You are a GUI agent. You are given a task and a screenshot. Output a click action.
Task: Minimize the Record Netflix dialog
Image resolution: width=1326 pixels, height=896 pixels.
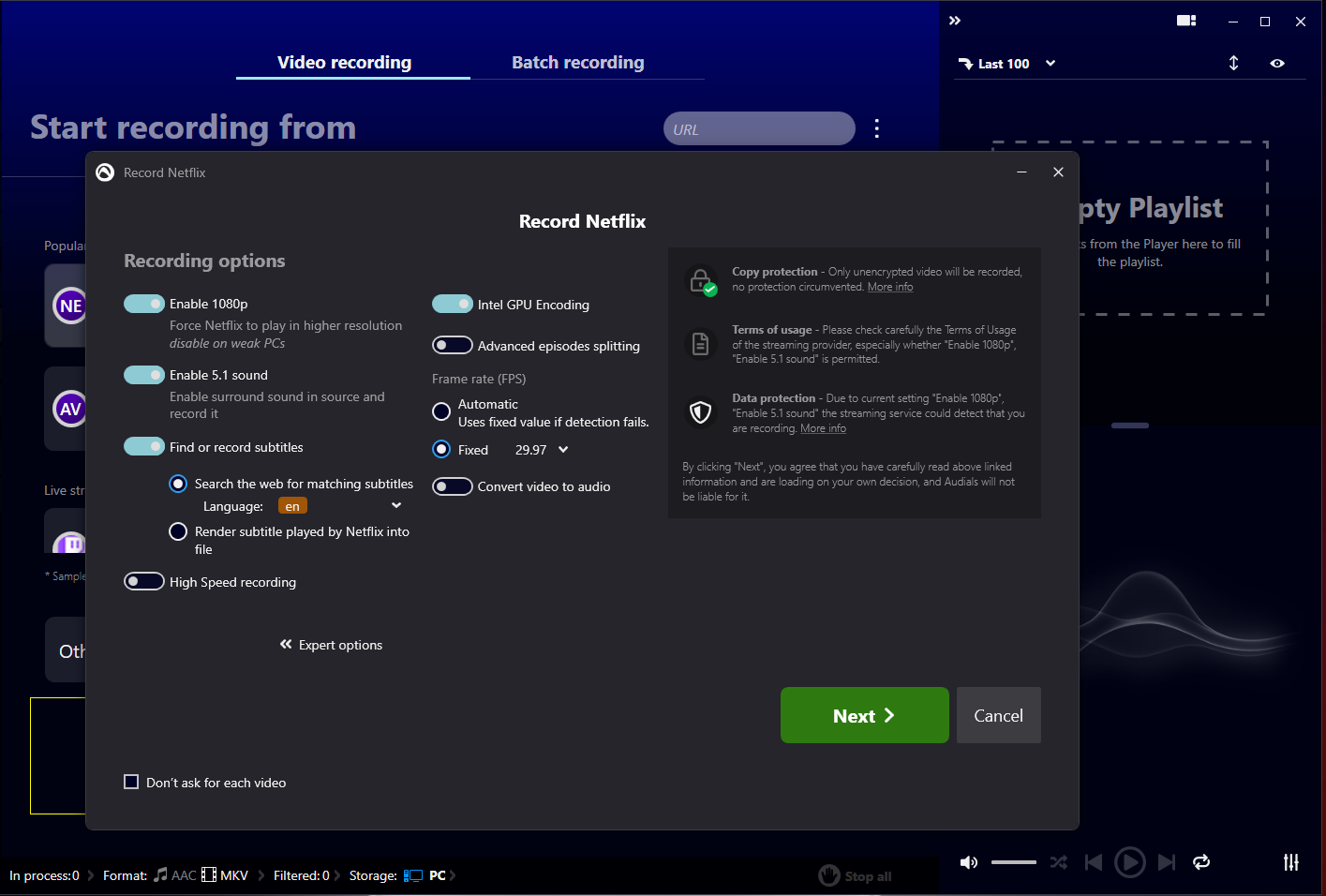[1021, 172]
